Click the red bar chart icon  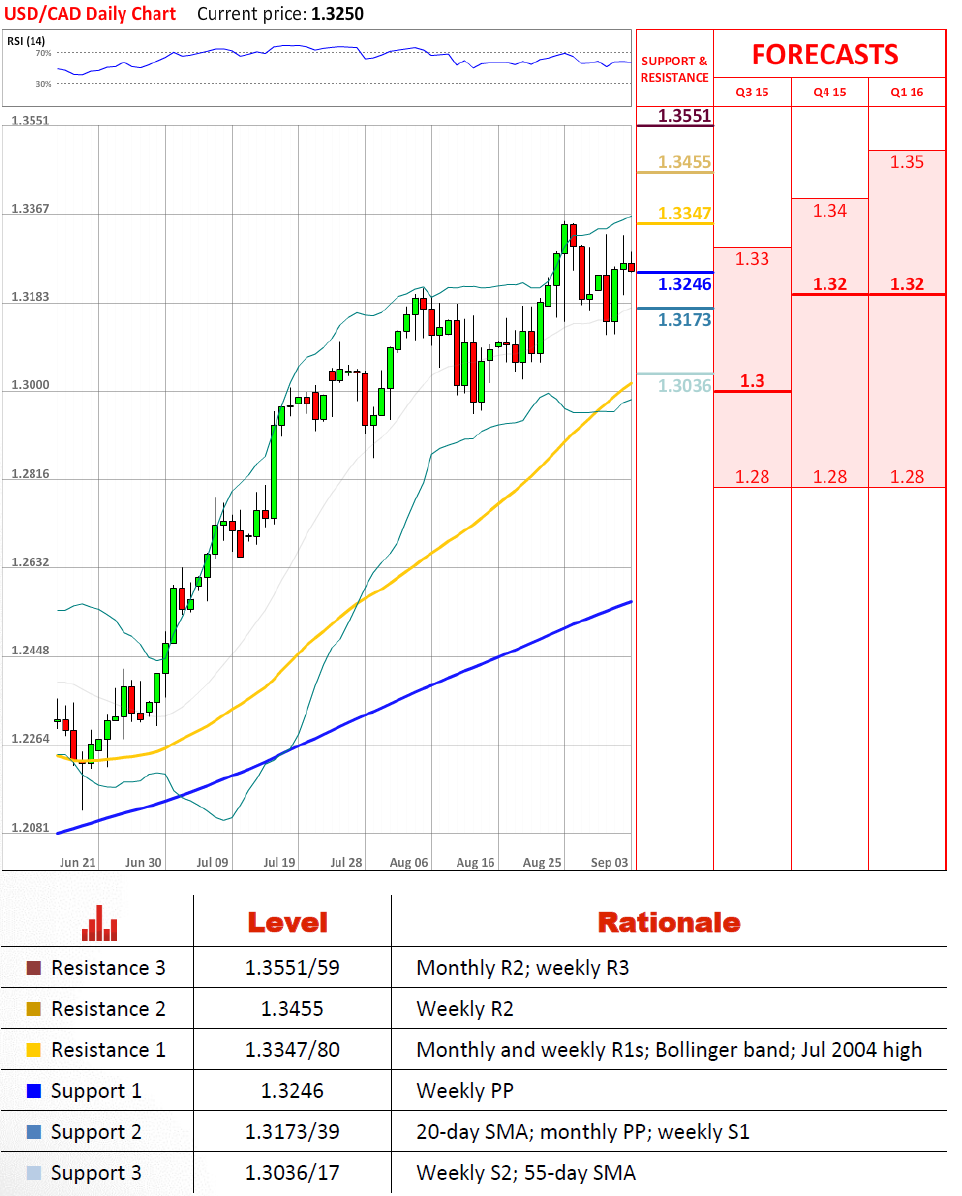click(x=99, y=923)
